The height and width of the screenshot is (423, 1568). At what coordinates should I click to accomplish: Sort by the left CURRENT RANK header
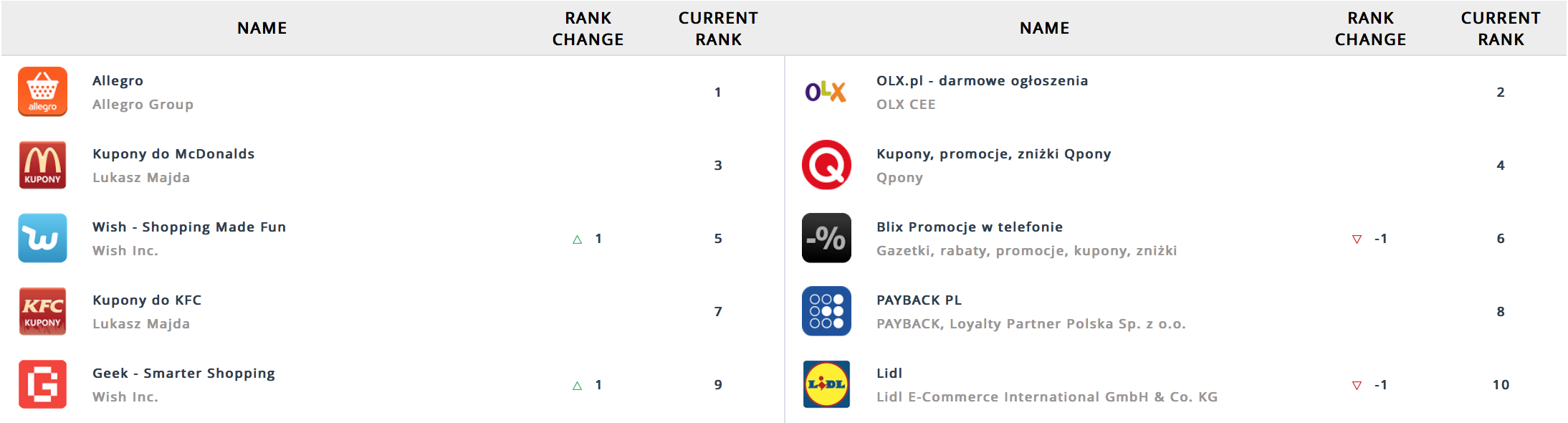(x=718, y=29)
